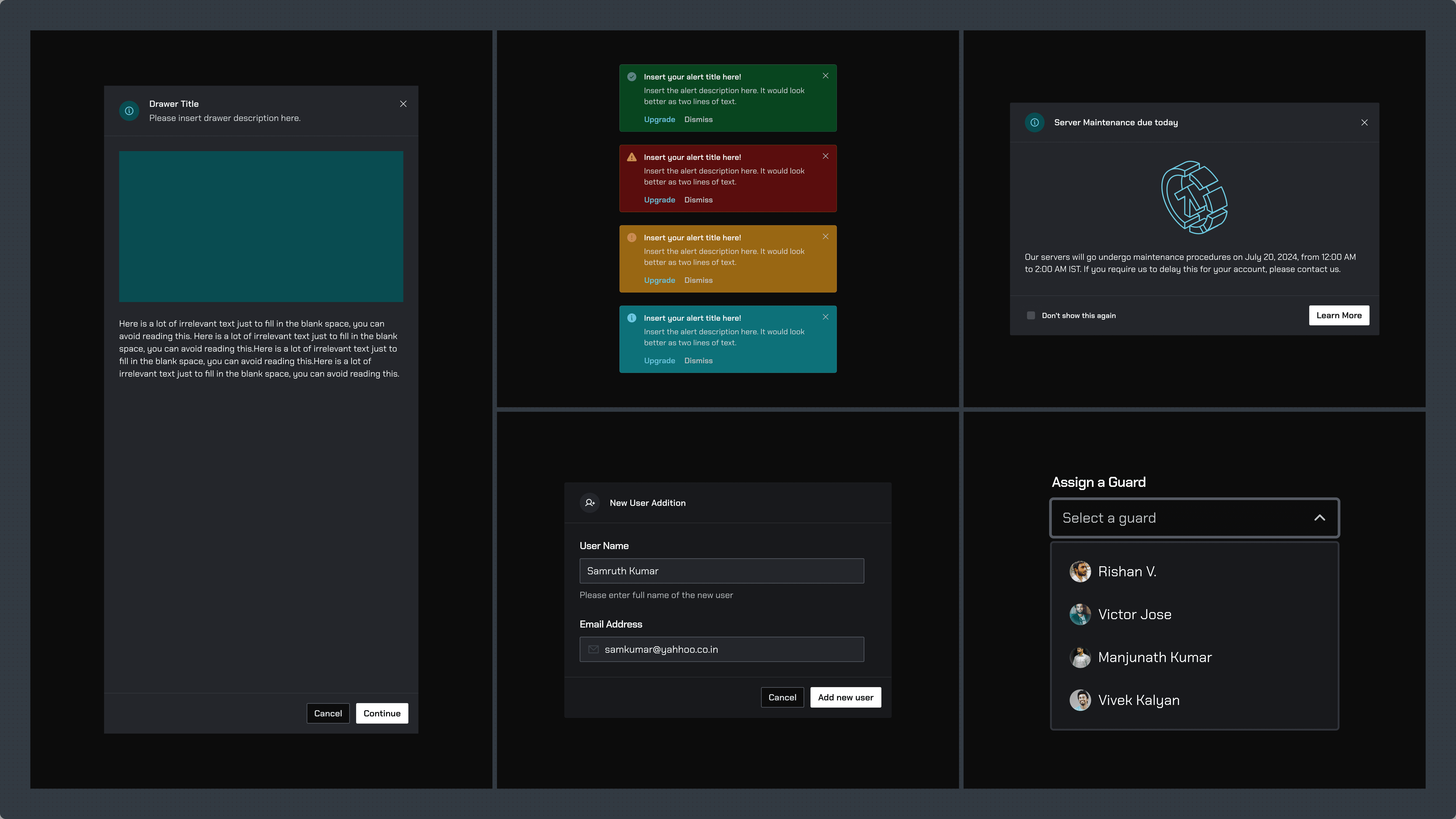Click the 'Please enter full name of the new user' hint

[656, 595]
